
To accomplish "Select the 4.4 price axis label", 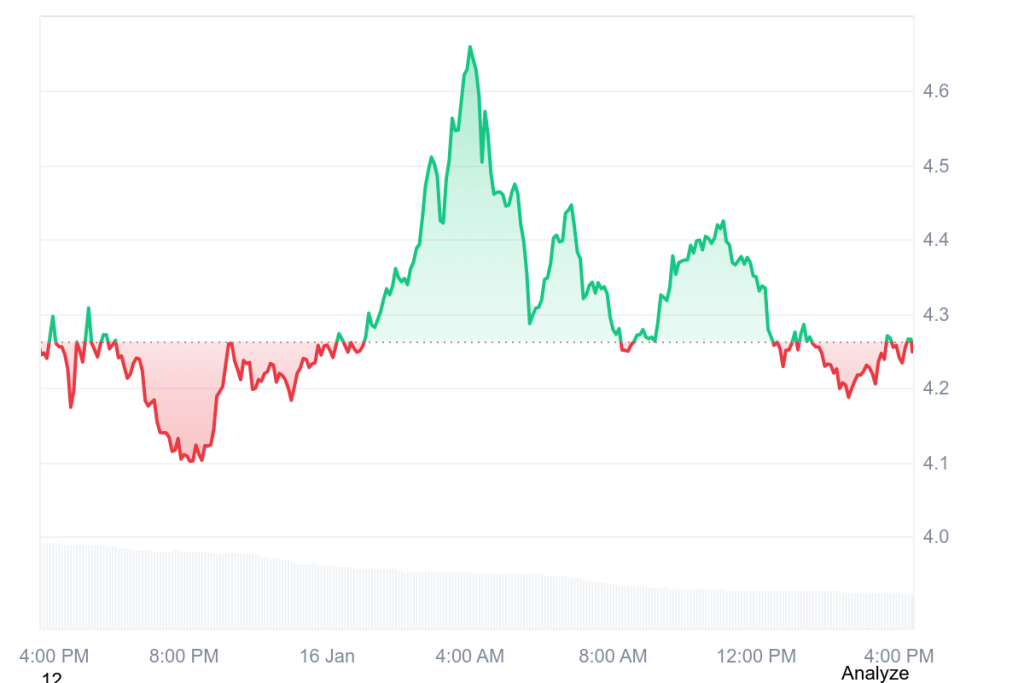I will [x=936, y=241].
